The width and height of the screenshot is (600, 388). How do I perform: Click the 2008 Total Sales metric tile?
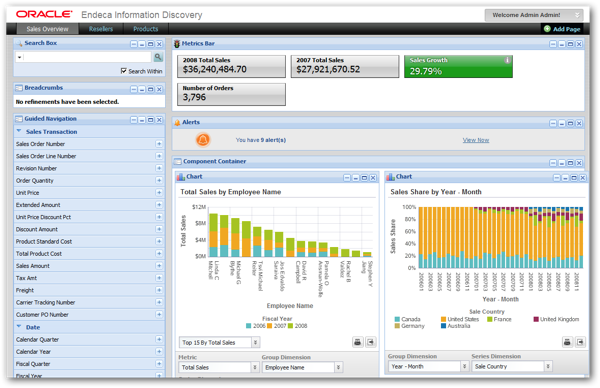(x=231, y=66)
